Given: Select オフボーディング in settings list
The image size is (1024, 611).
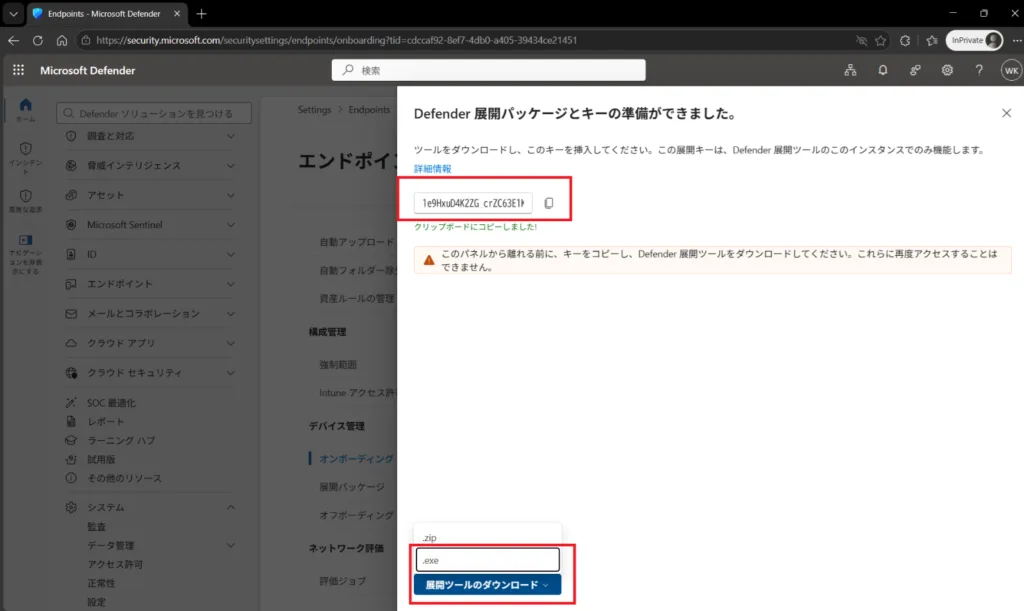Looking at the screenshot, I should 357,515.
